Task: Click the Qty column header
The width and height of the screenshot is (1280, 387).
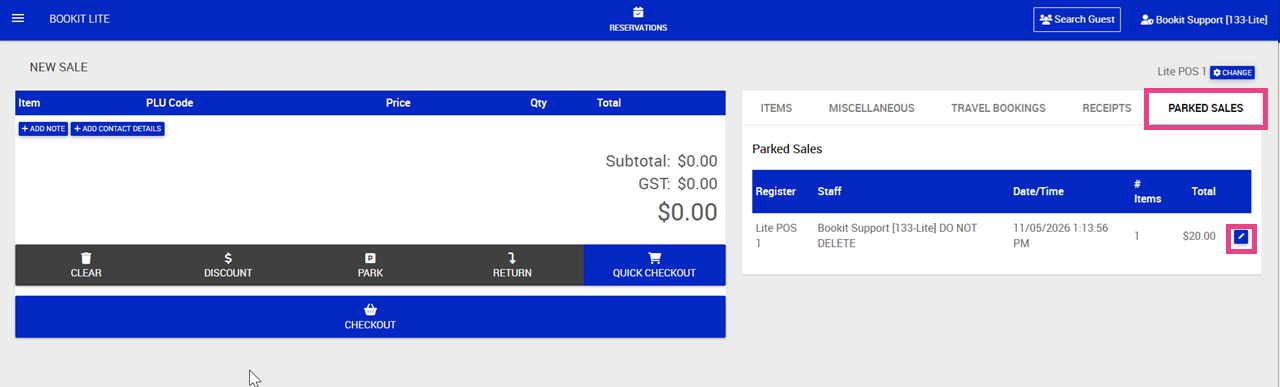Action: coord(538,103)
